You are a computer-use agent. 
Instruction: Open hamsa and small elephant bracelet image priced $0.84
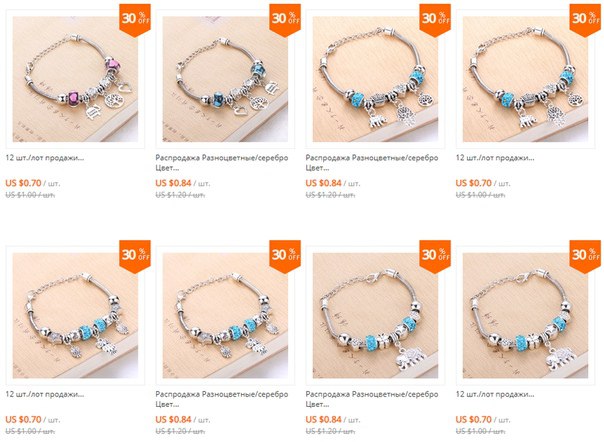(375, 79)
